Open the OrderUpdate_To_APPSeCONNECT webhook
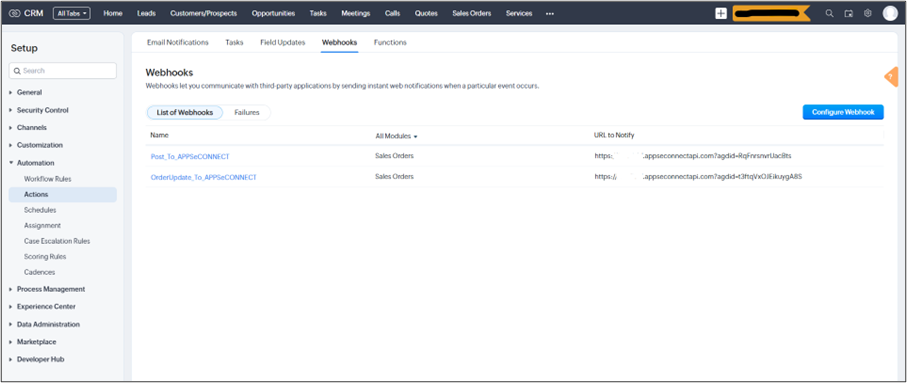The width and height of the screenshot is (907, 383). coord(204,178)
